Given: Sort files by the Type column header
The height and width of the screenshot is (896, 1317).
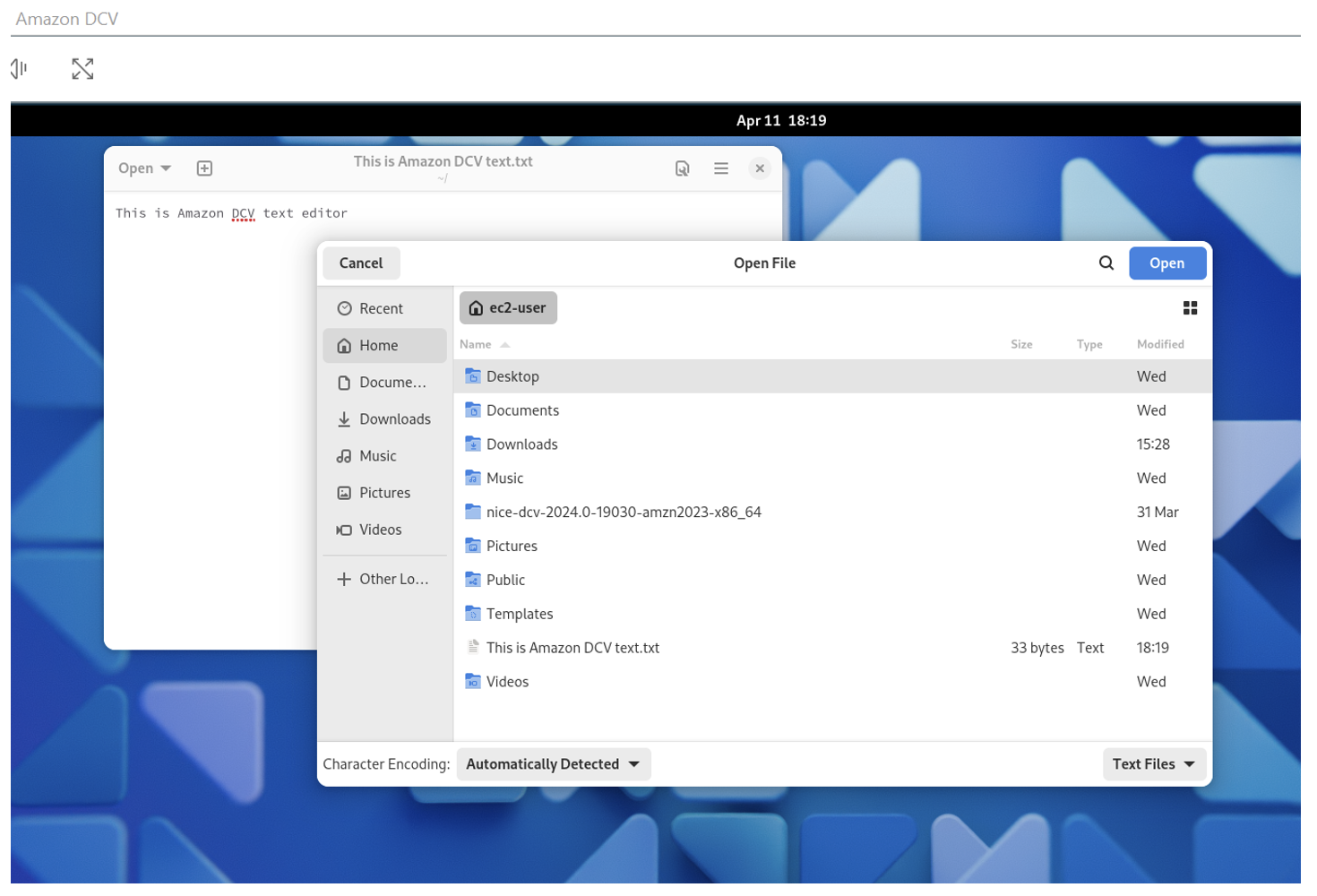Looking at the screenshot, I should click(1089, 344).
